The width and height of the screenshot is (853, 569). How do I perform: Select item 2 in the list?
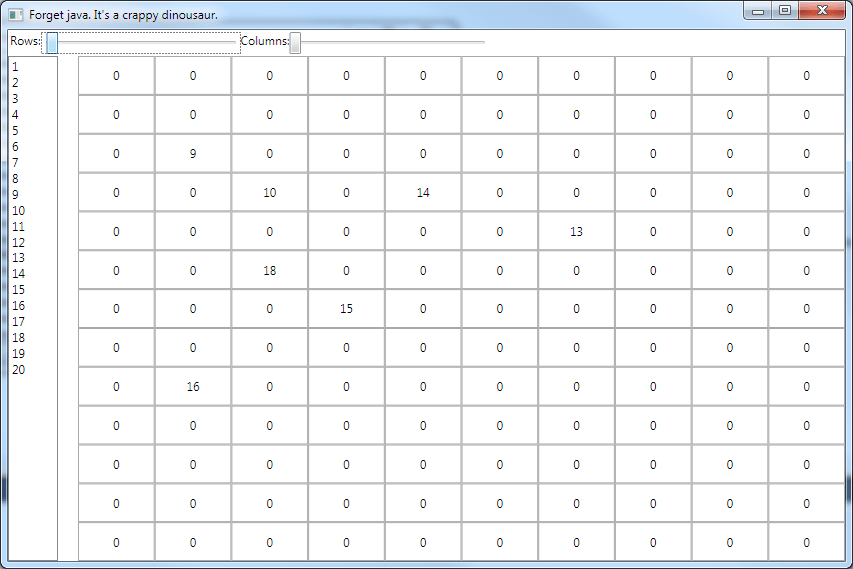click(x=33, y=83)
